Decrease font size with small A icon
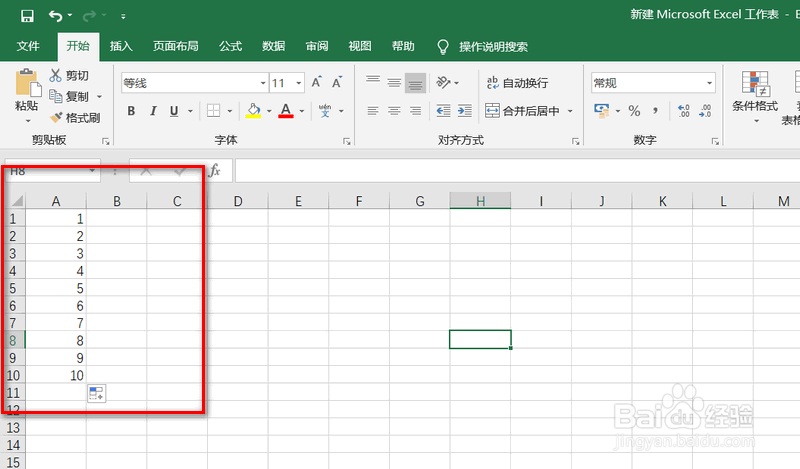 point(337,82)
